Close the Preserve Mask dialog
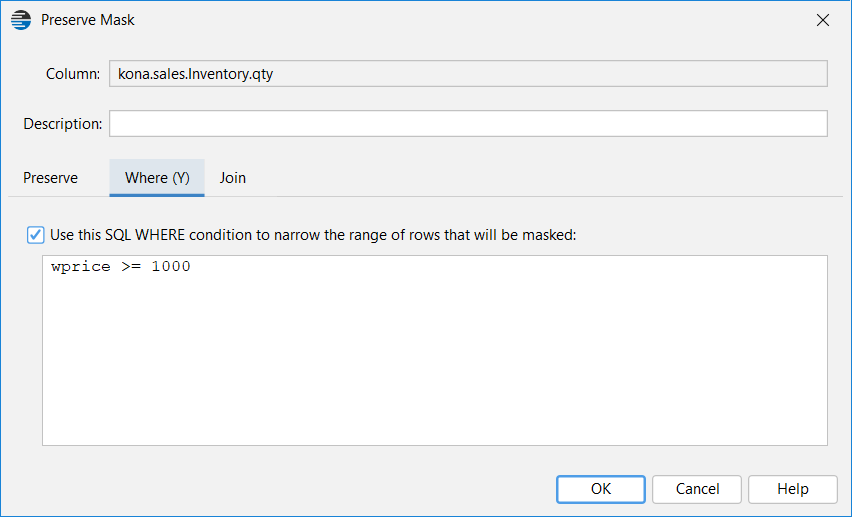The image size is (852, 517). [x=823, y=20]
